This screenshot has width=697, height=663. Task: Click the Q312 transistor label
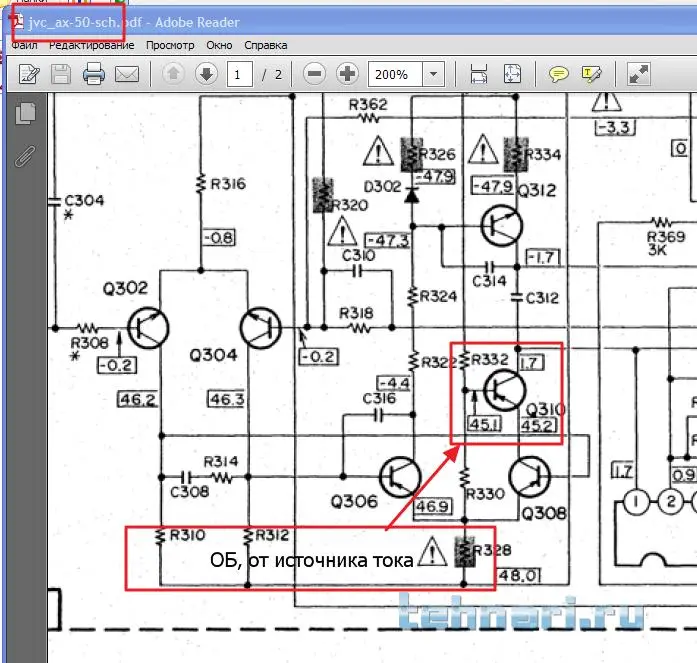[537, 191]
